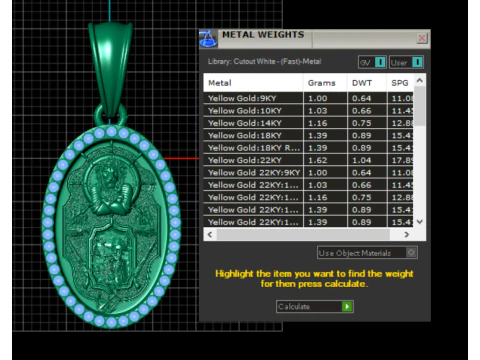480x360 pixels.
Task: Click the horizontal scrollbar thumb
Action: (303, 234)
